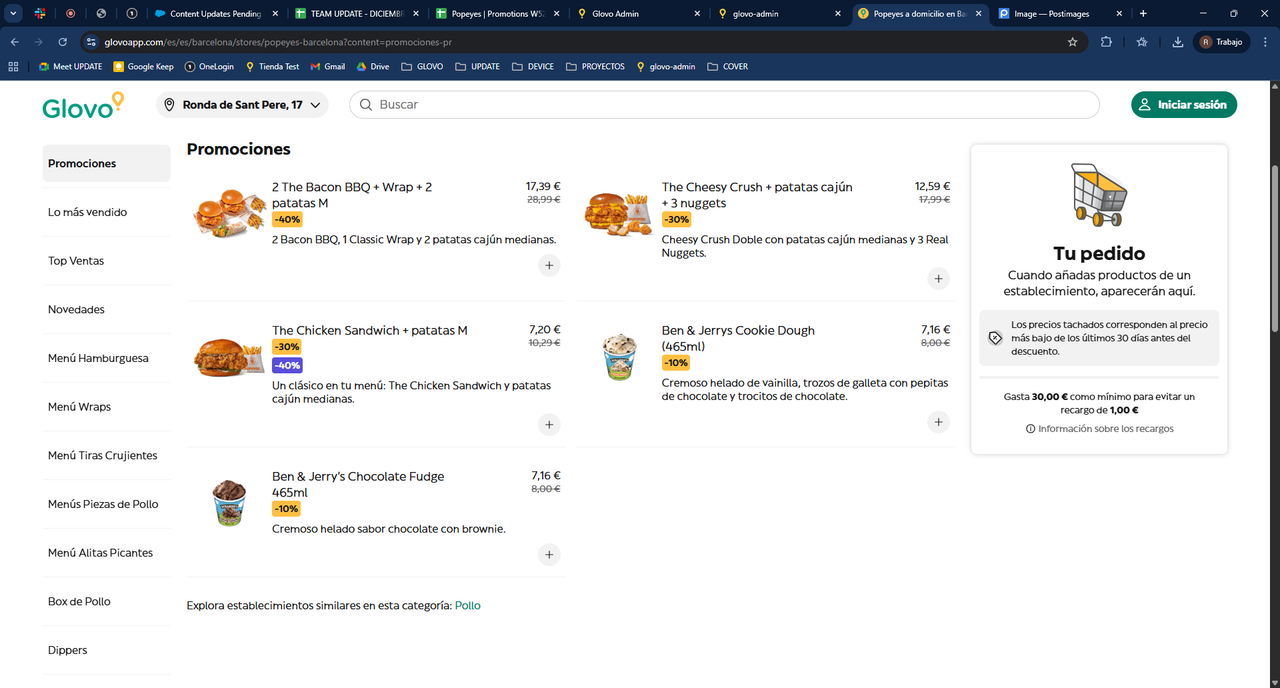Open Tienda Test bookmark
The height and width of the screenshot is (688, 1280).
[x=272, y=67]
